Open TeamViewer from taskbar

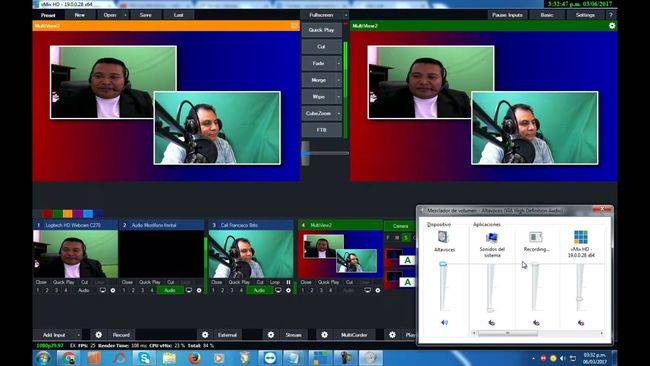click(x=270, y=358)
